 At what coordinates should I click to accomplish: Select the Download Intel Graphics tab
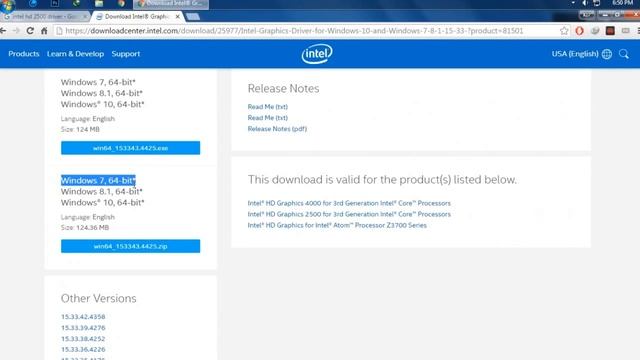pyautogui.click(x=137, y=16)
